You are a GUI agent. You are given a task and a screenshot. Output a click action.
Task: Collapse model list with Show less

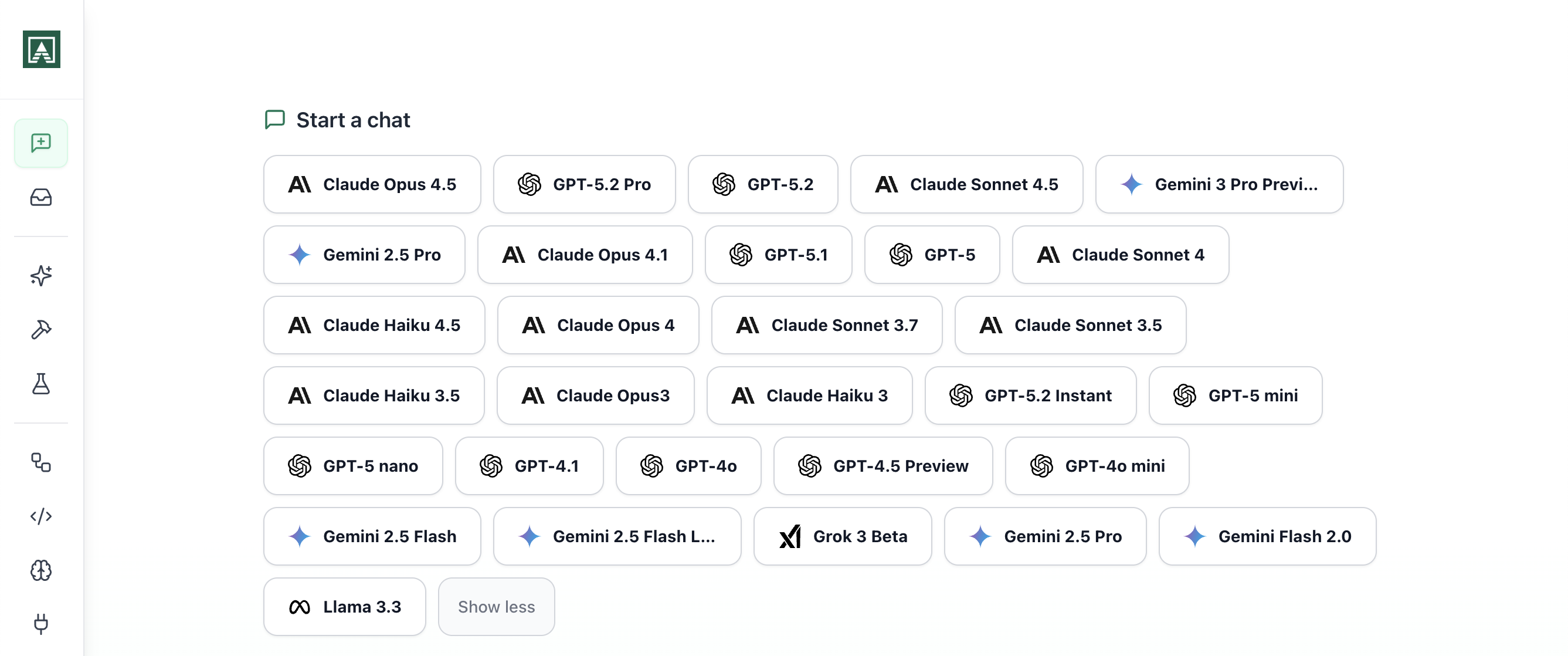496,607
